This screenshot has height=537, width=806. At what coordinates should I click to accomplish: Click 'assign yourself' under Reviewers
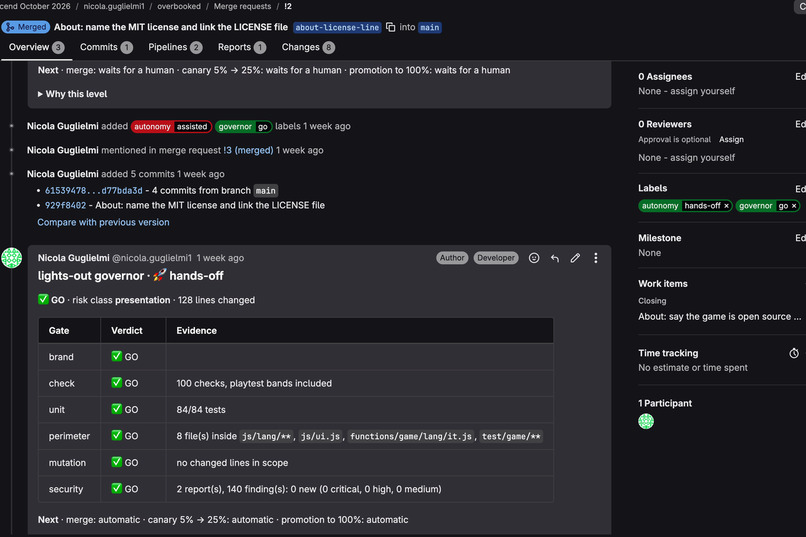[702, 158]
